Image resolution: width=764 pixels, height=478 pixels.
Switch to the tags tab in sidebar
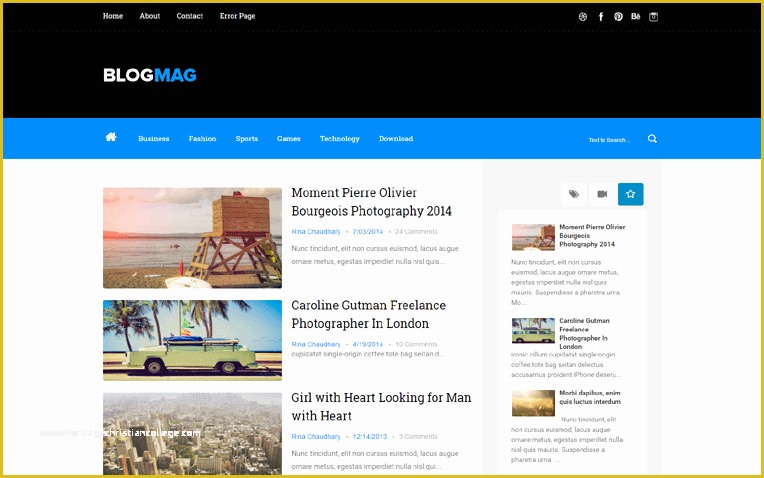click(574, 194)
